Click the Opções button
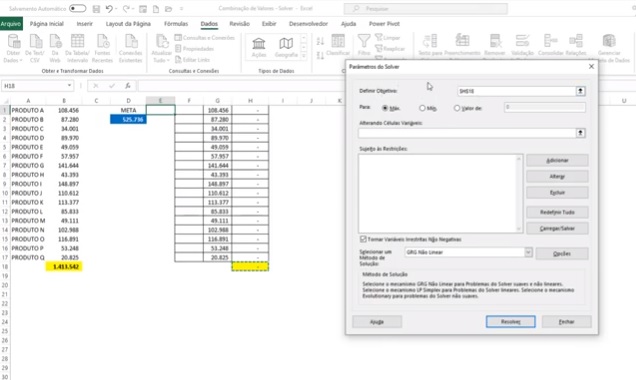 click(x=562, y=254)
